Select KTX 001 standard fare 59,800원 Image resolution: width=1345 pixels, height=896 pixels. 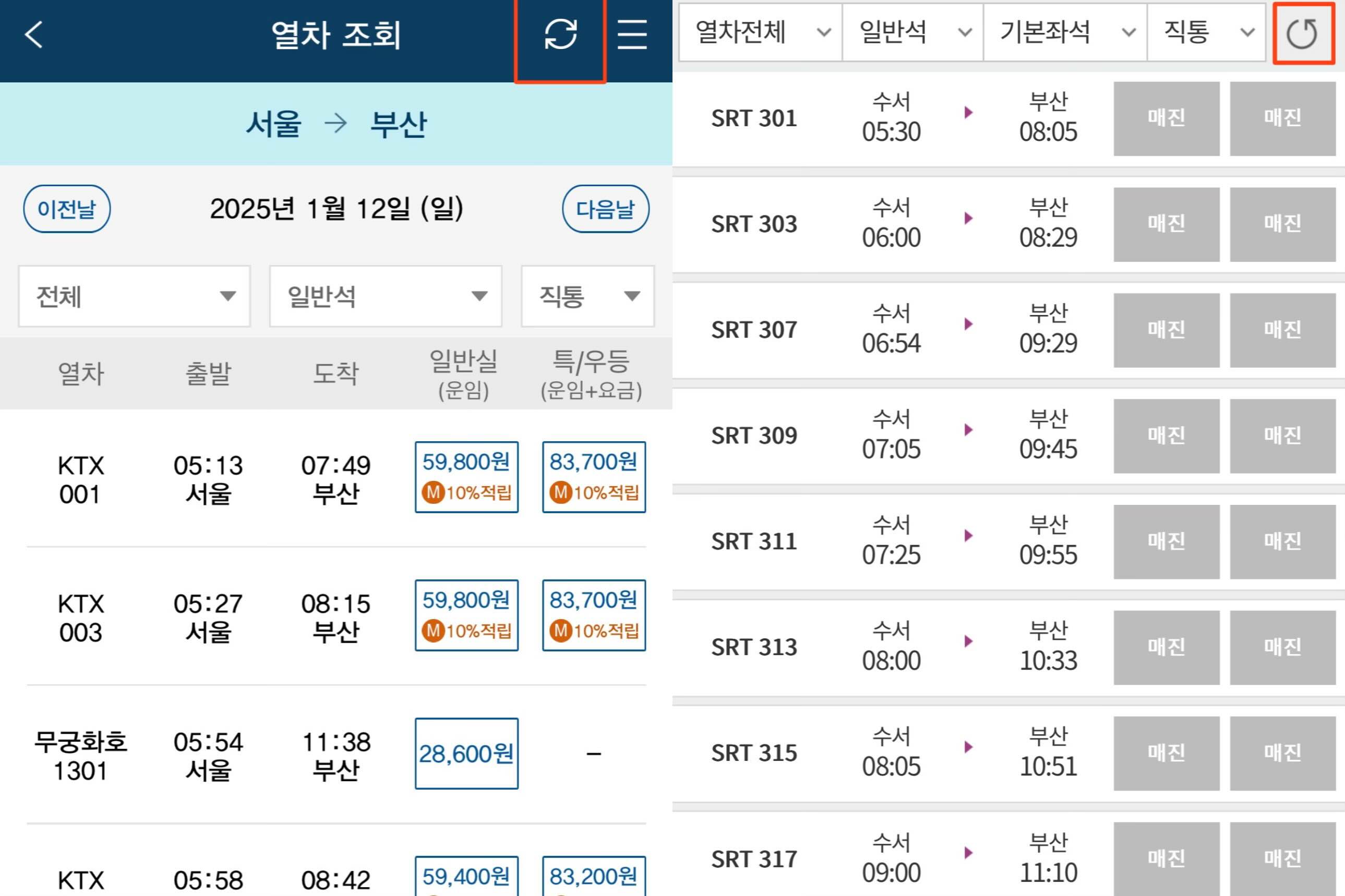click(467, 477)
